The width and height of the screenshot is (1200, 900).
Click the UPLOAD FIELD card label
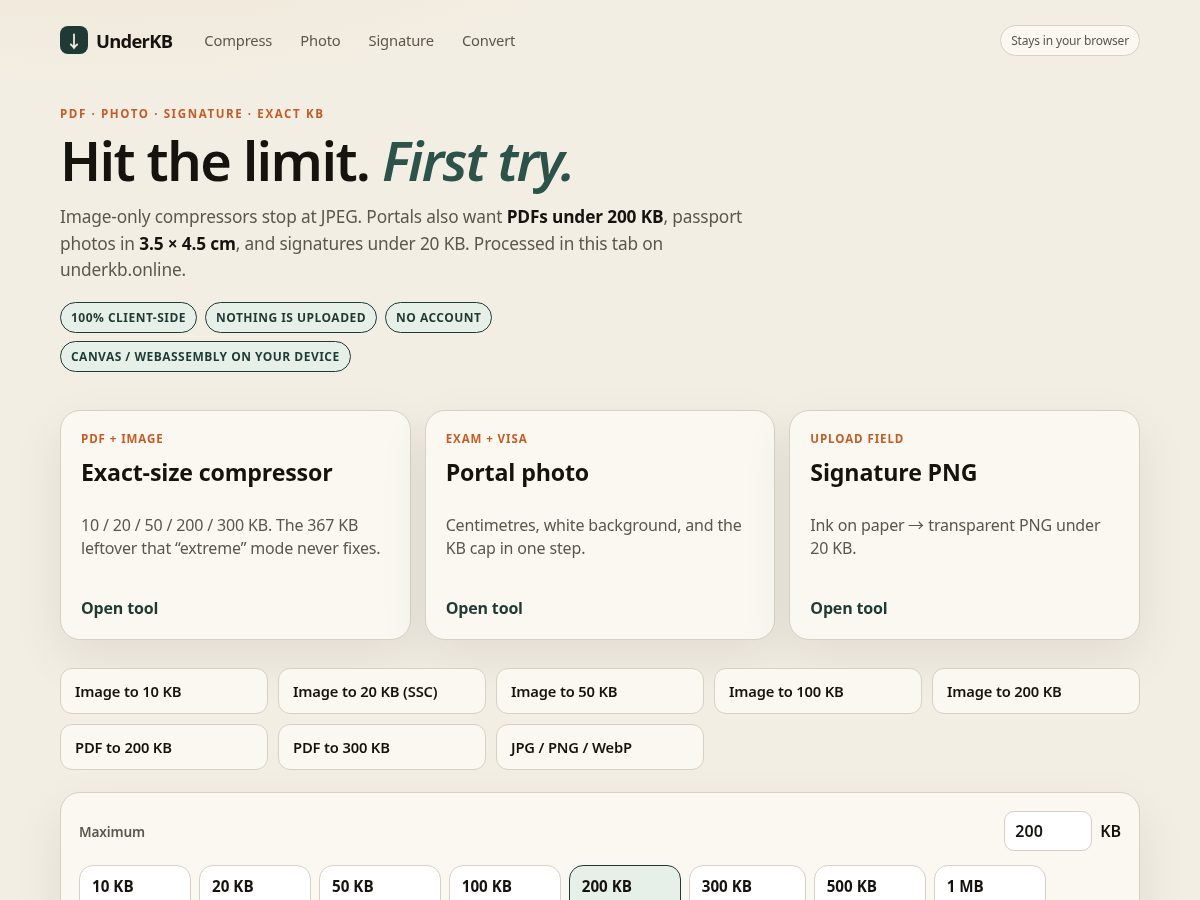857,438
